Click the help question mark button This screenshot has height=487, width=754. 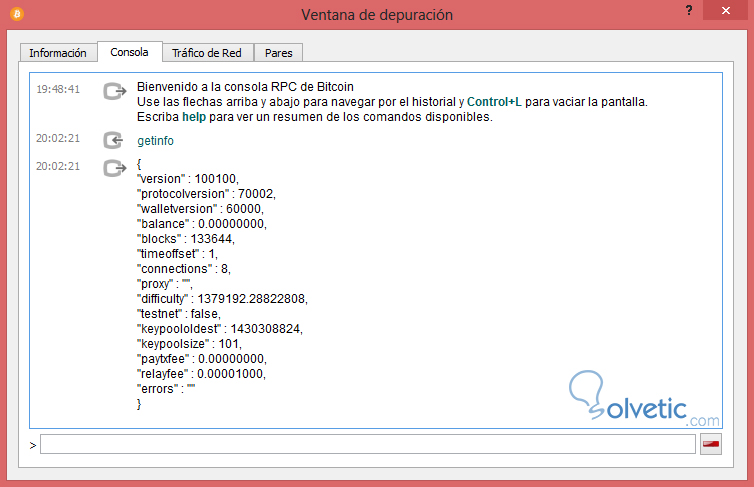689,10
